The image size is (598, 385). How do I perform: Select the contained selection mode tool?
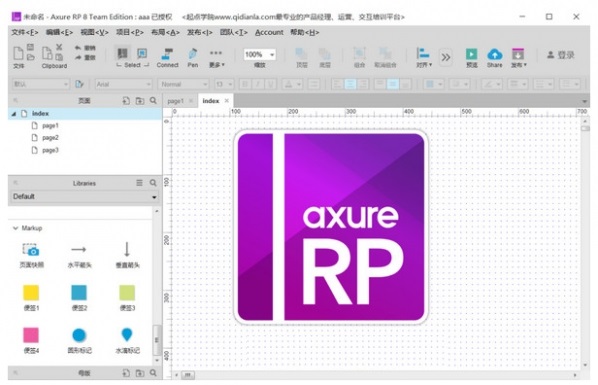[x=142, y=53]
